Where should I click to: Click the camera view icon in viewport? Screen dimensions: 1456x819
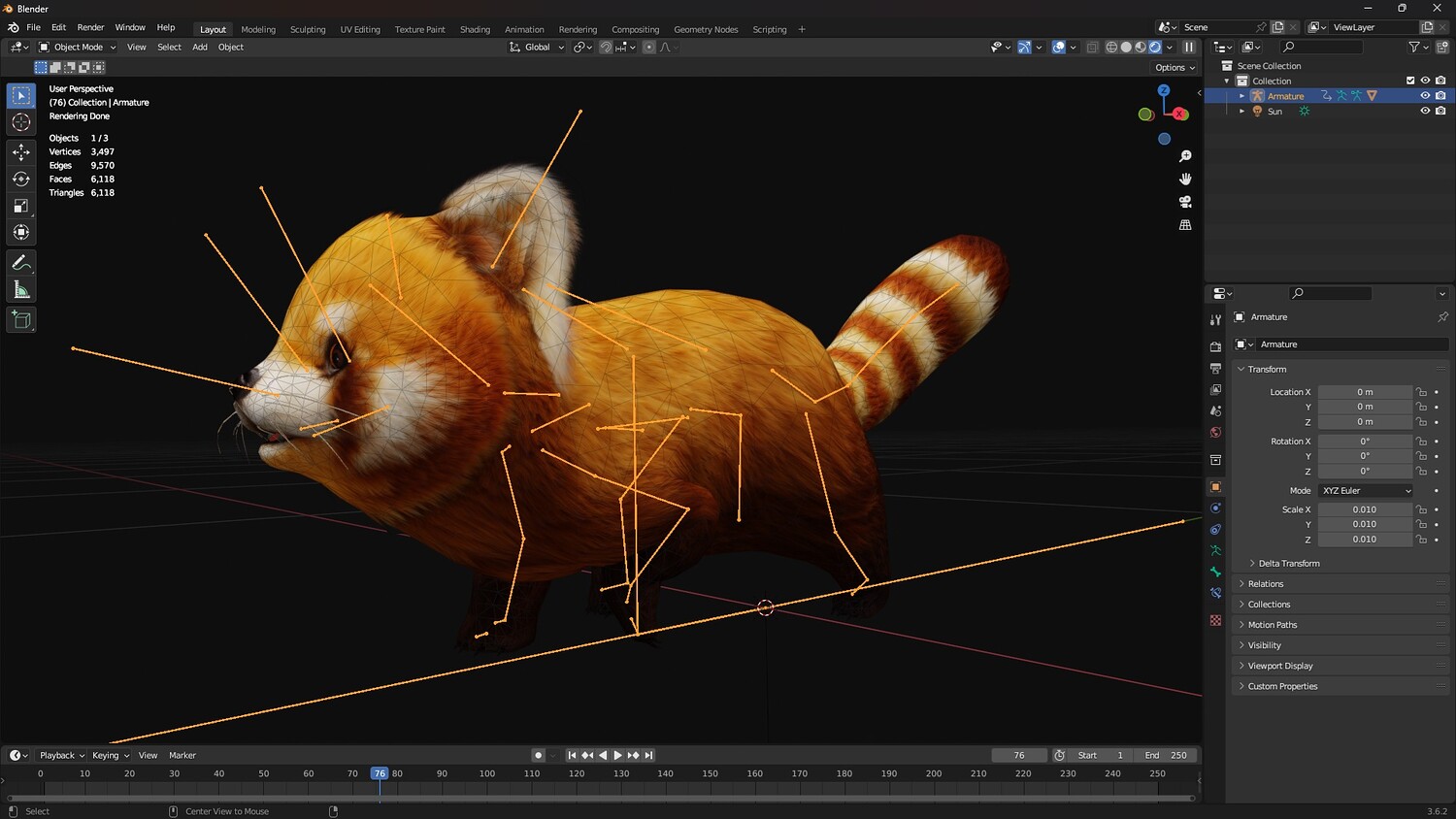tap(1185, 202)
